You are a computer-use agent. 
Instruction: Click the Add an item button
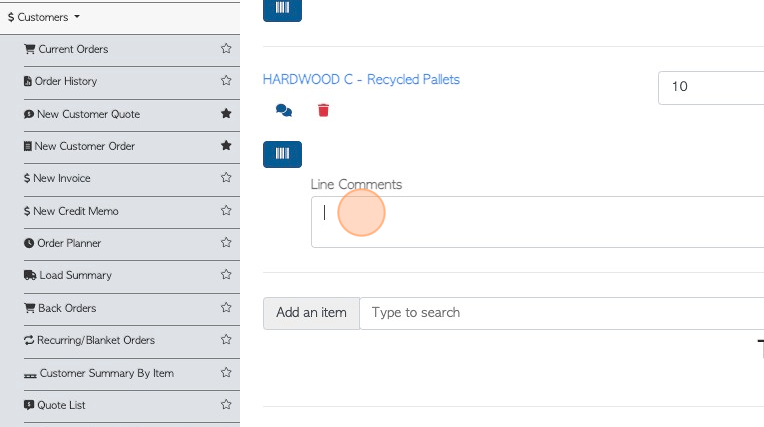point(311,313)
